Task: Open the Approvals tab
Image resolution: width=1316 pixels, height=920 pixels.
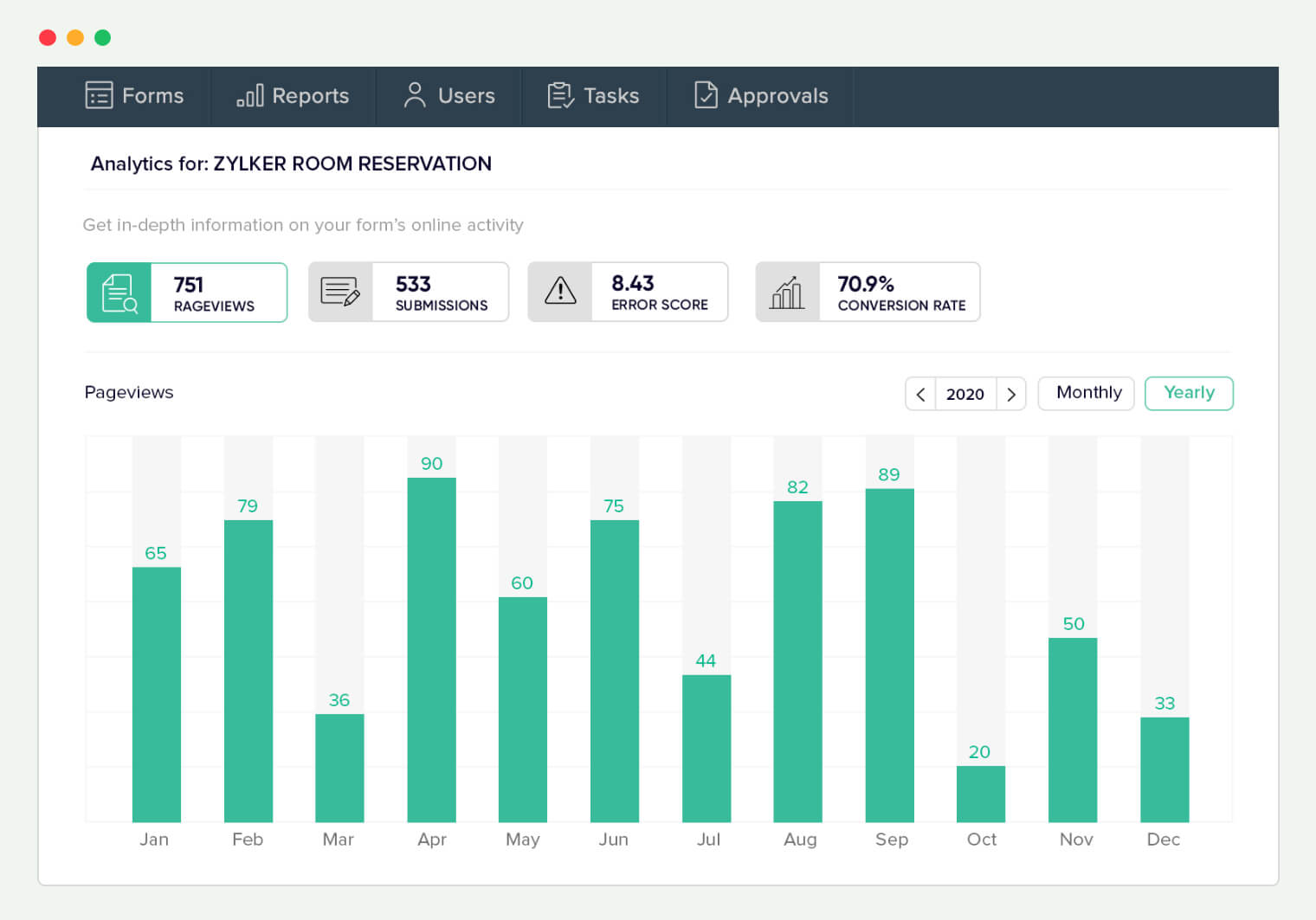Action: (x=761, y=96)
